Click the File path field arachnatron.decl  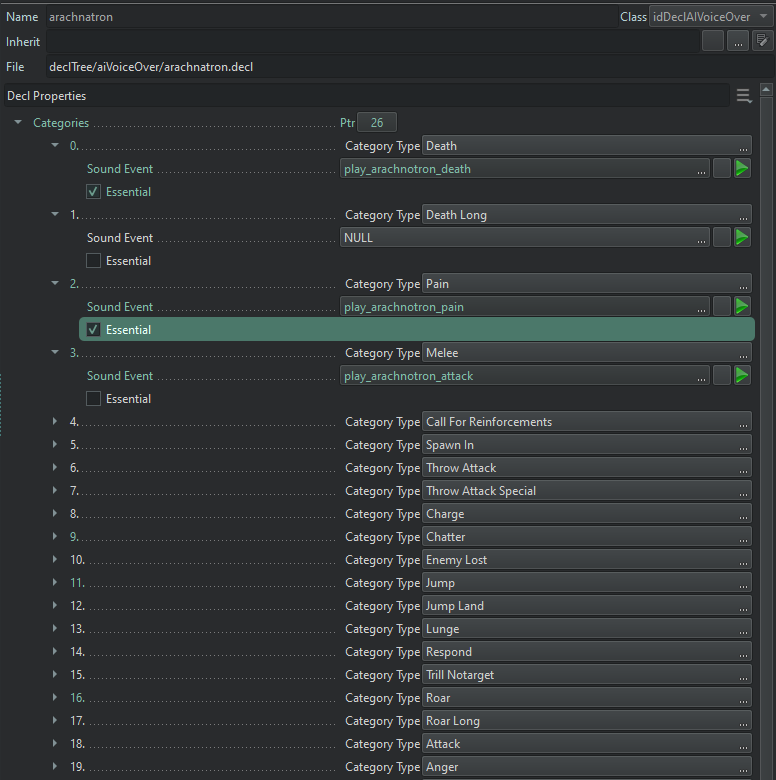[x=409, y=67]
